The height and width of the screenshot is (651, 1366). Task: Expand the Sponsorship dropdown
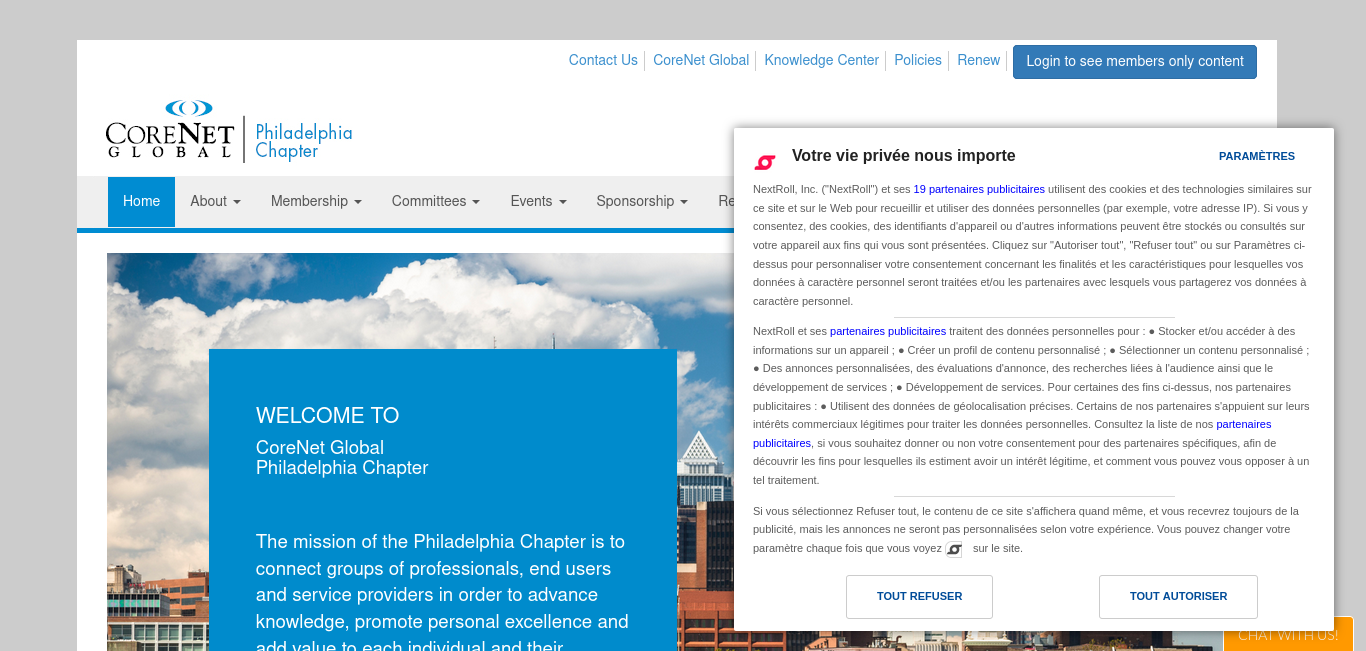click(x=642, y=201)
